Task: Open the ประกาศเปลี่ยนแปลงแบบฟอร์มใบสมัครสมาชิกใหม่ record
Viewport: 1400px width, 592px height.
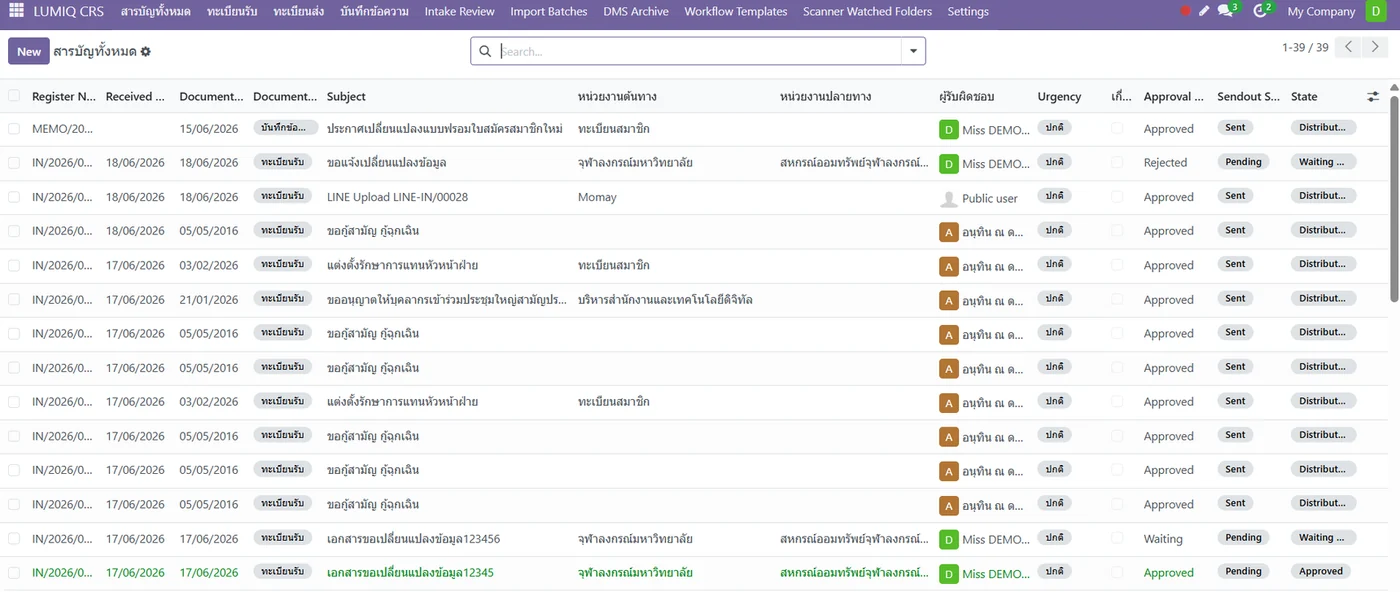Action: [445, 129]
